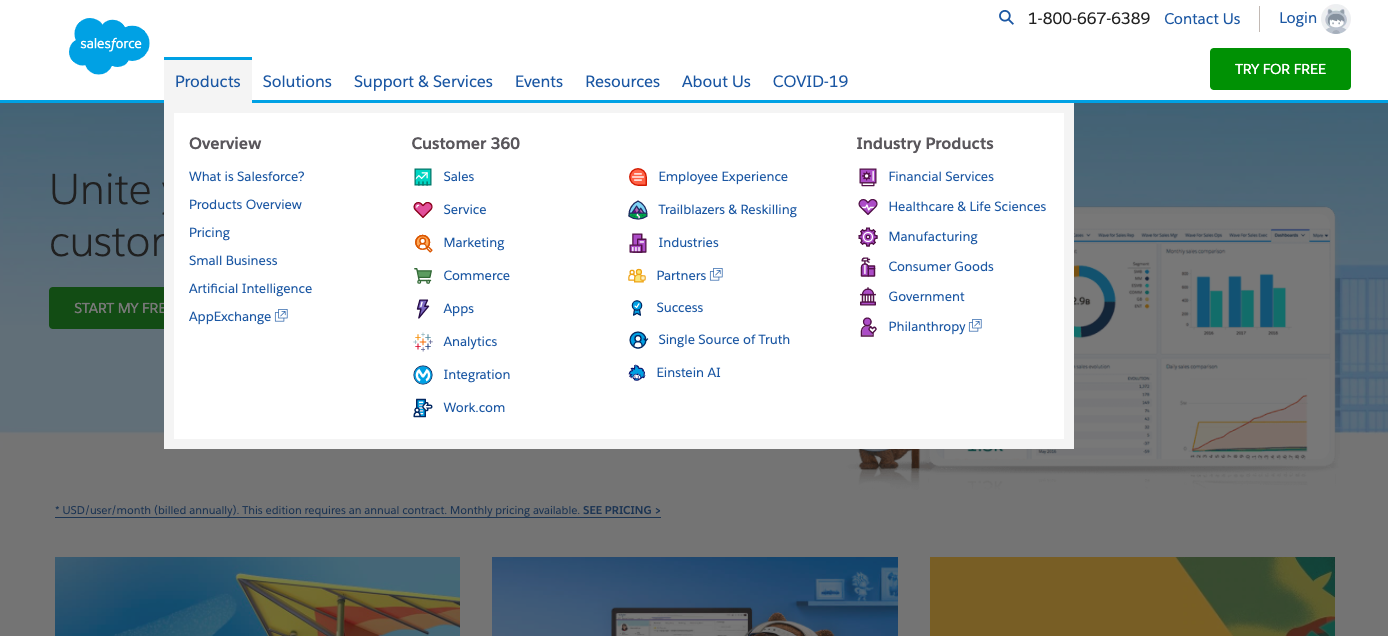Image resolution: width=1388 pixels, height=636 pixels.
Task: Open the Marketing product link
Action: click(x=474, y=243)
